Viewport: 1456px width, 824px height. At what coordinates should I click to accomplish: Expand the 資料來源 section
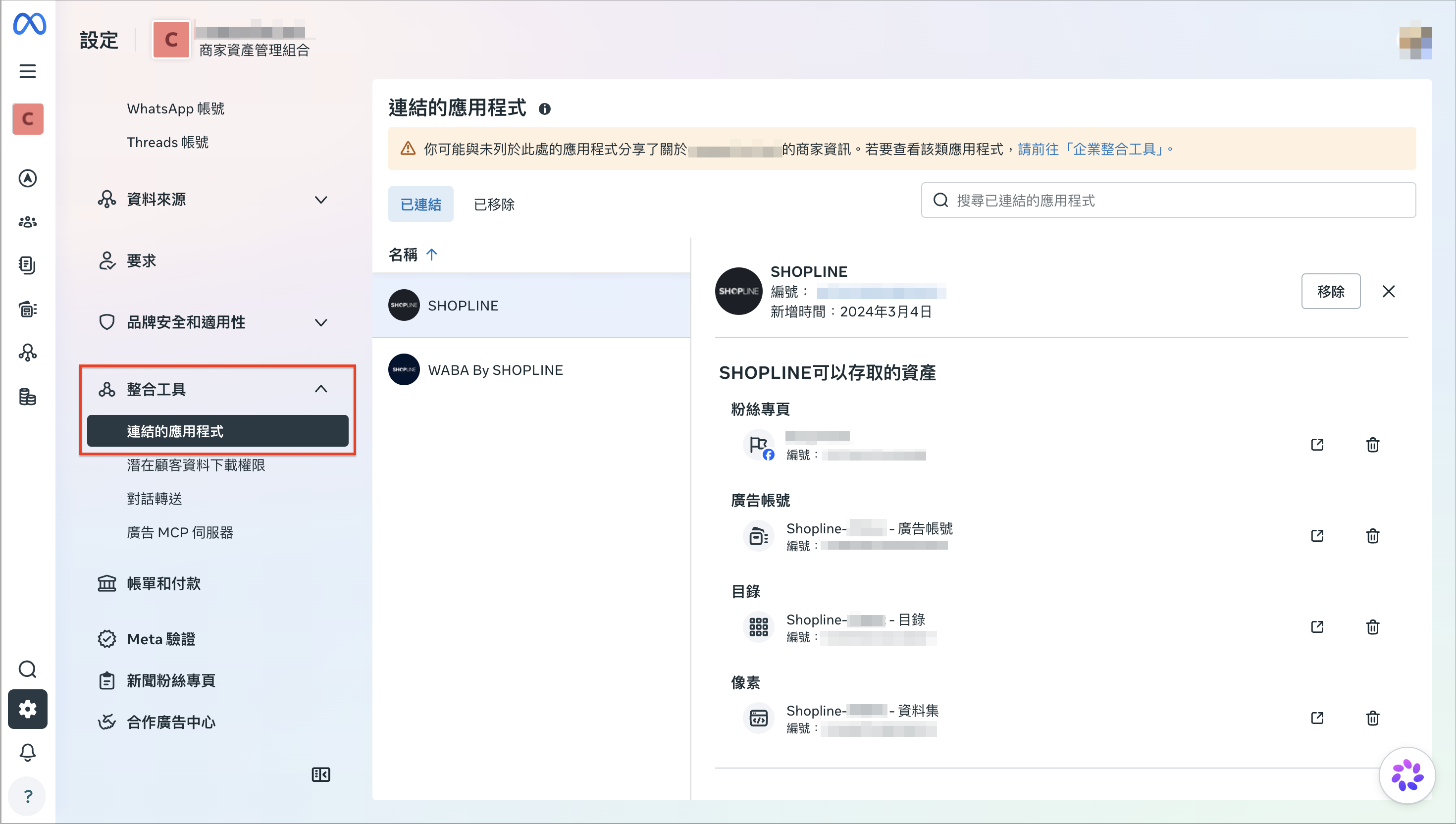coord(213,199)
